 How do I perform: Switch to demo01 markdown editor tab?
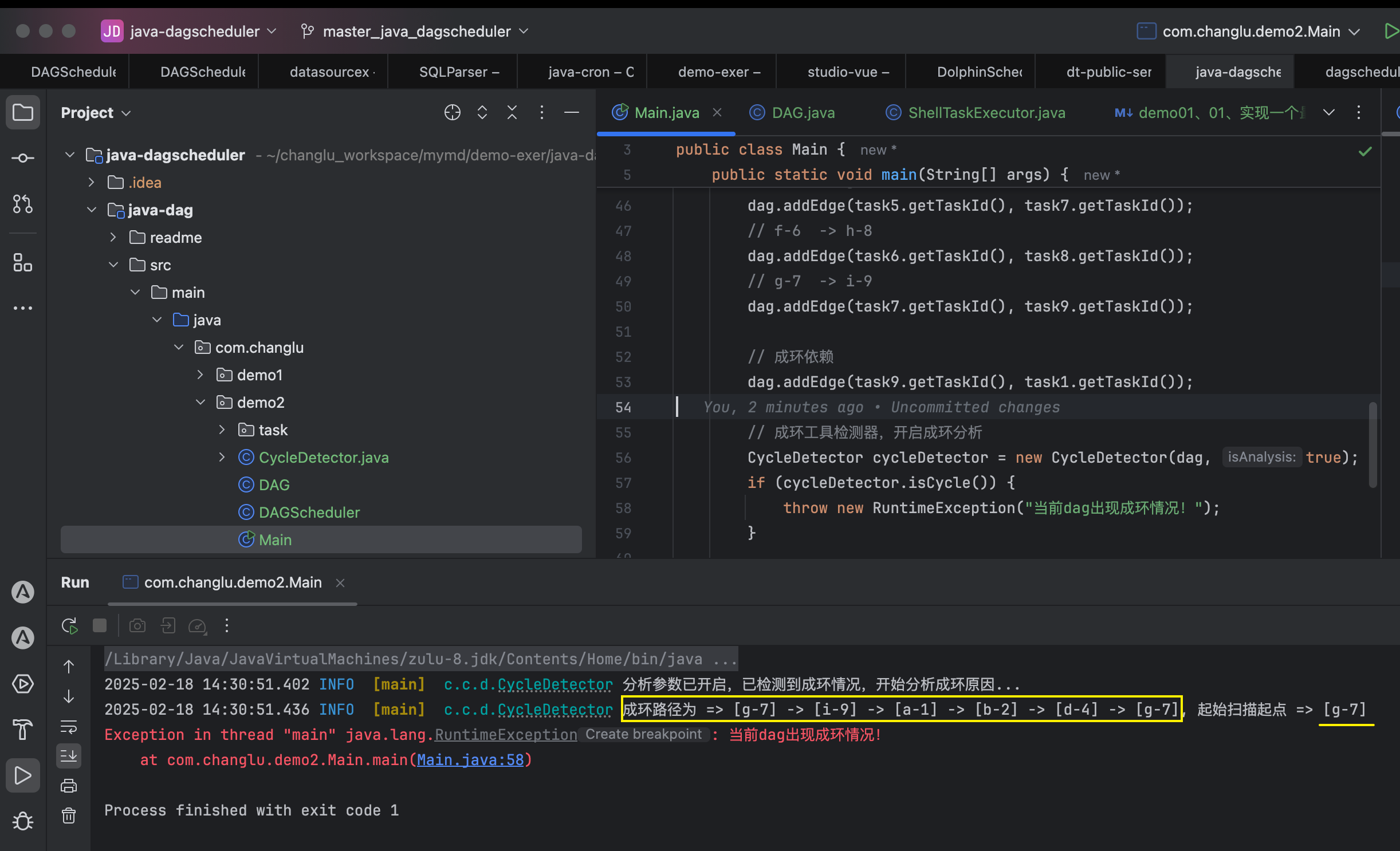click(1210, 113)
